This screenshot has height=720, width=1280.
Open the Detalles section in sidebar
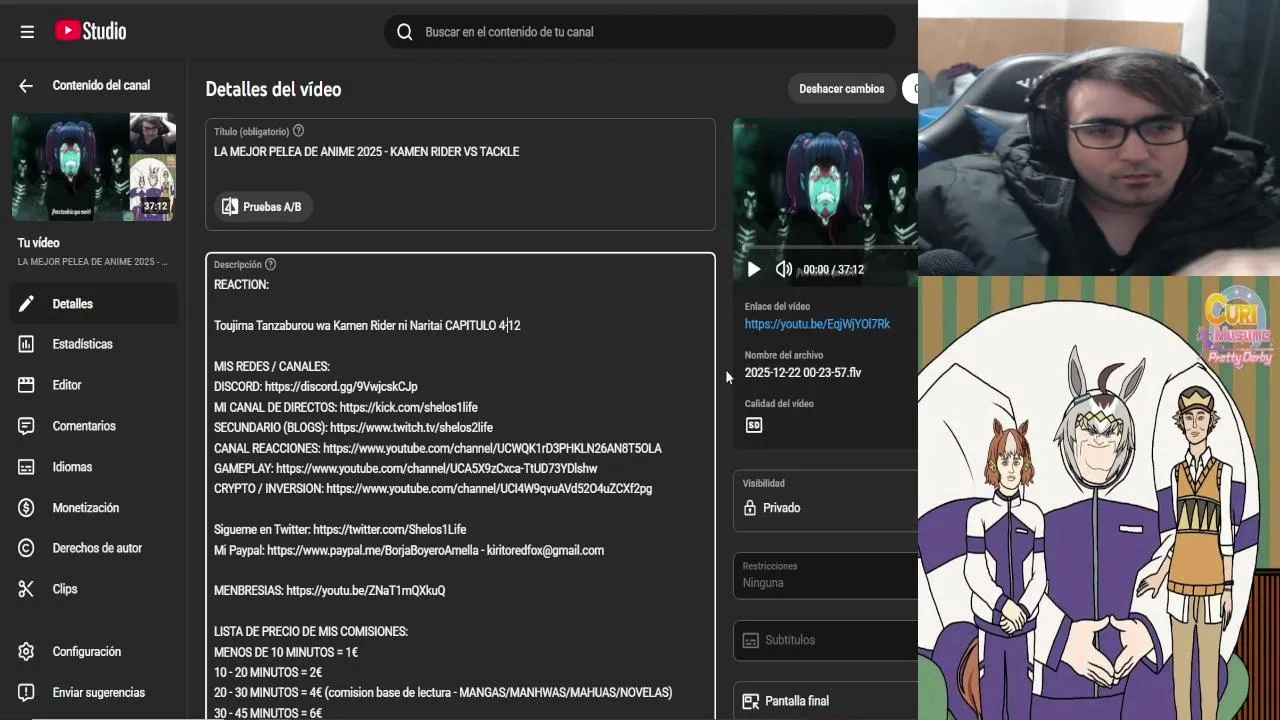click(94, 304)
